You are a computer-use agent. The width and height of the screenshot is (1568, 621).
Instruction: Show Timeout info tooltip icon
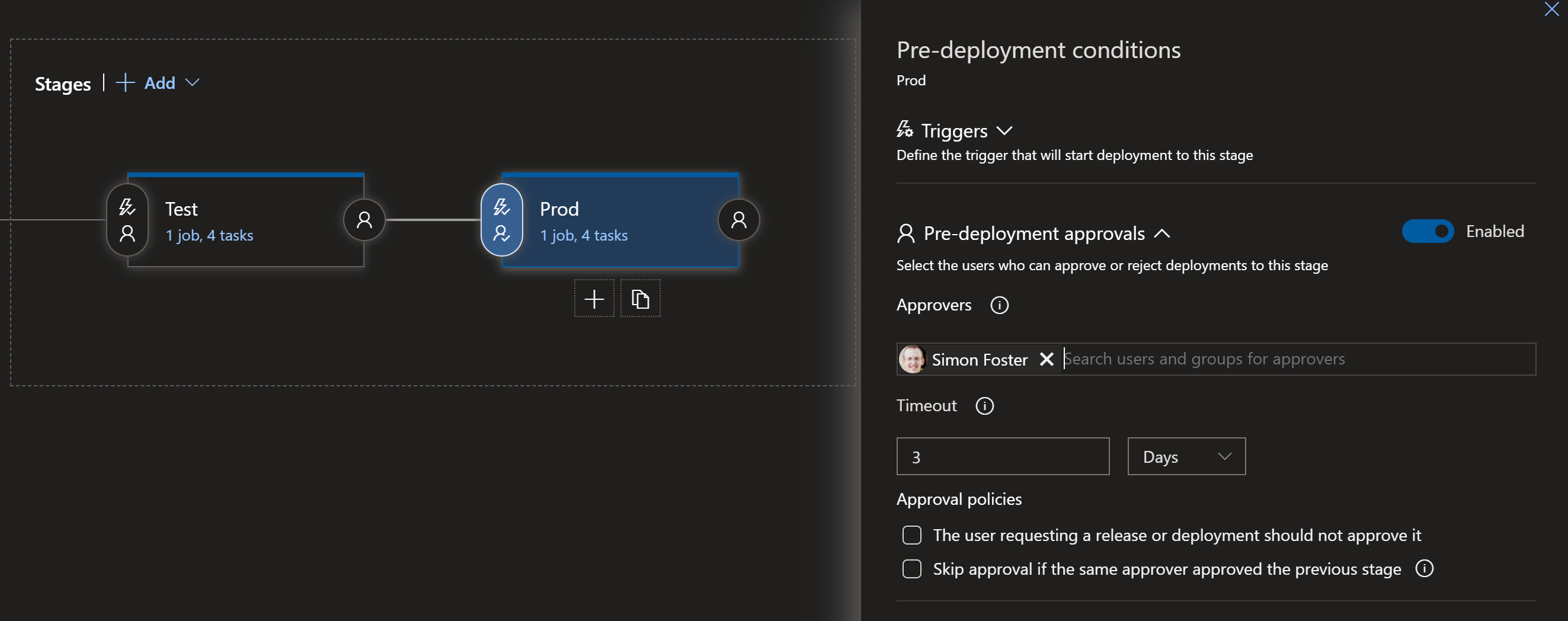coord(984,406)
